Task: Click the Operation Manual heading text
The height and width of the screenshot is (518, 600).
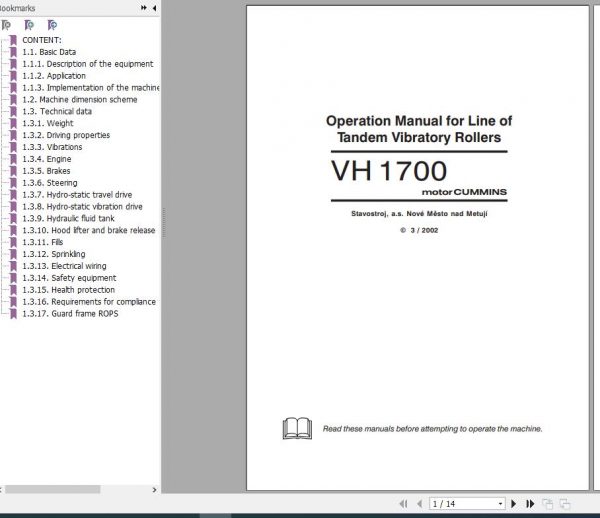Action: pyautogui.click(x=419, y=129)
